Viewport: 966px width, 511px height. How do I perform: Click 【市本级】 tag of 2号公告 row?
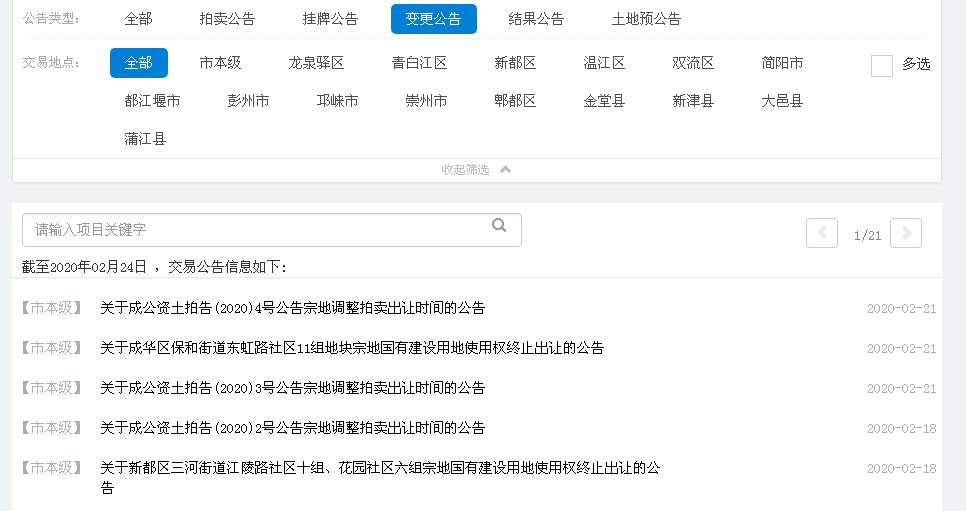(x=52, y=428)
